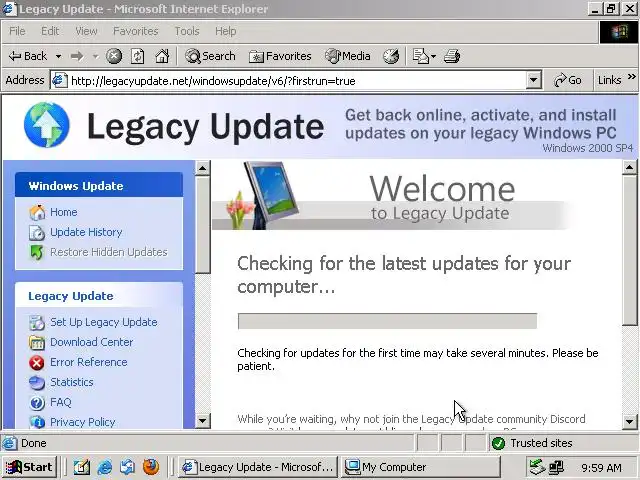This screenshot has height=480, width=640.
Task: Click the Mail toolbar icon
Action: 420,56
